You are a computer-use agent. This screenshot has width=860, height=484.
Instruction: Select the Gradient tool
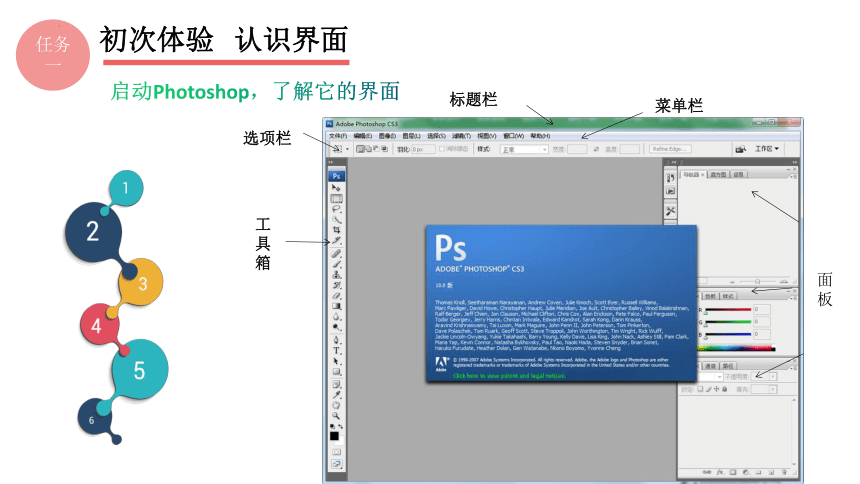336,306
